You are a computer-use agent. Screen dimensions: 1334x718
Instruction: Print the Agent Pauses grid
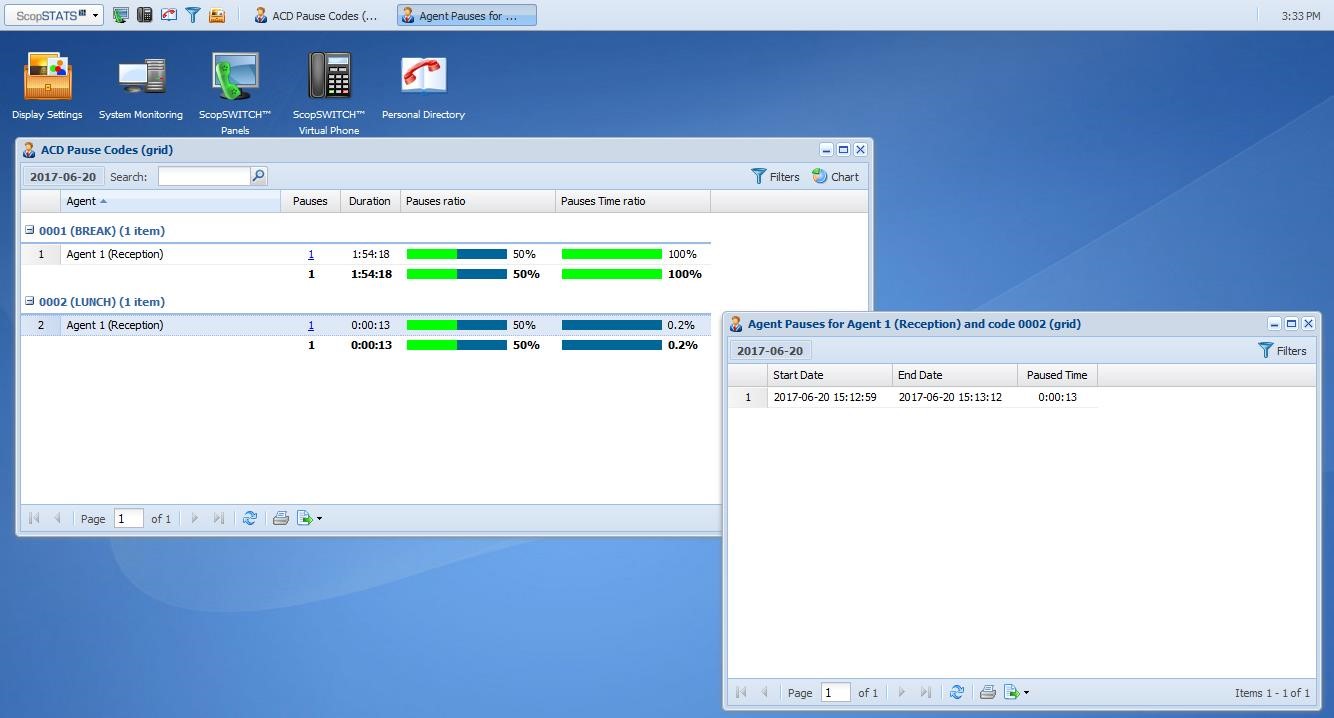[988, 692]
